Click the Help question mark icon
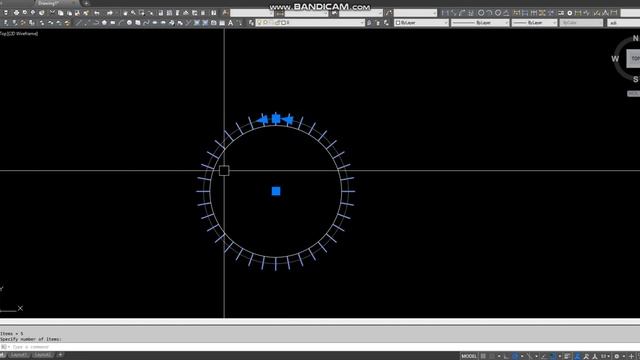Screen dimensions: 640x360 214,13
